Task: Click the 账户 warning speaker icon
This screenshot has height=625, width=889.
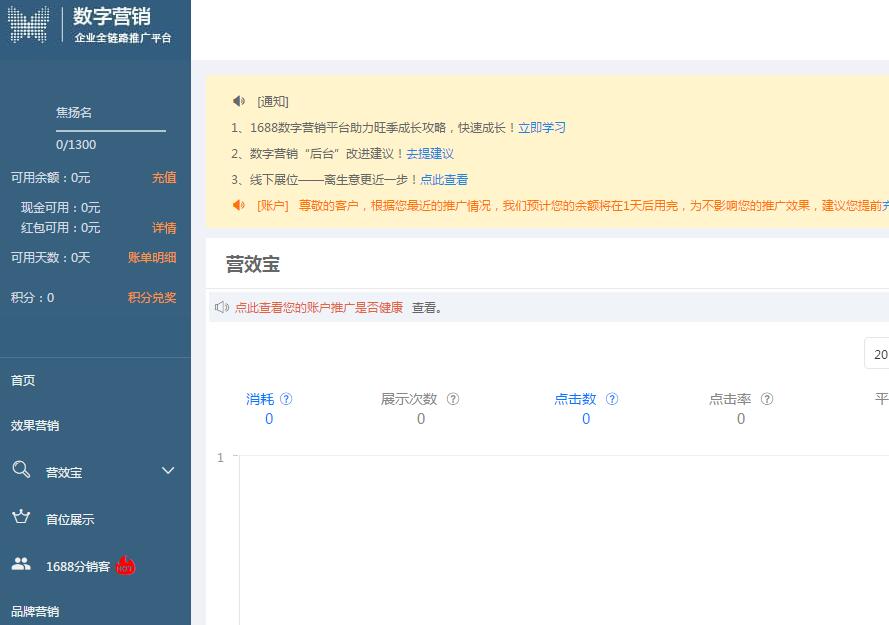Action: 238,205
